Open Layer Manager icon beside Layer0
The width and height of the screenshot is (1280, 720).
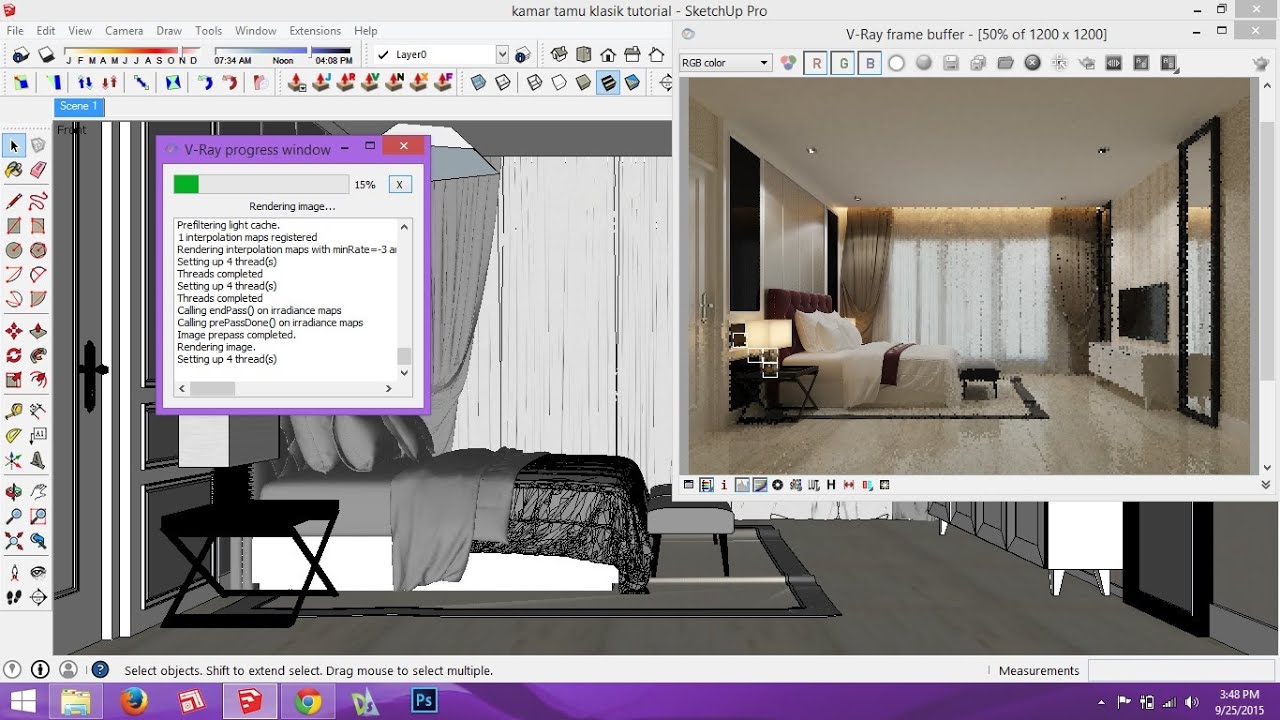(522, 55)
